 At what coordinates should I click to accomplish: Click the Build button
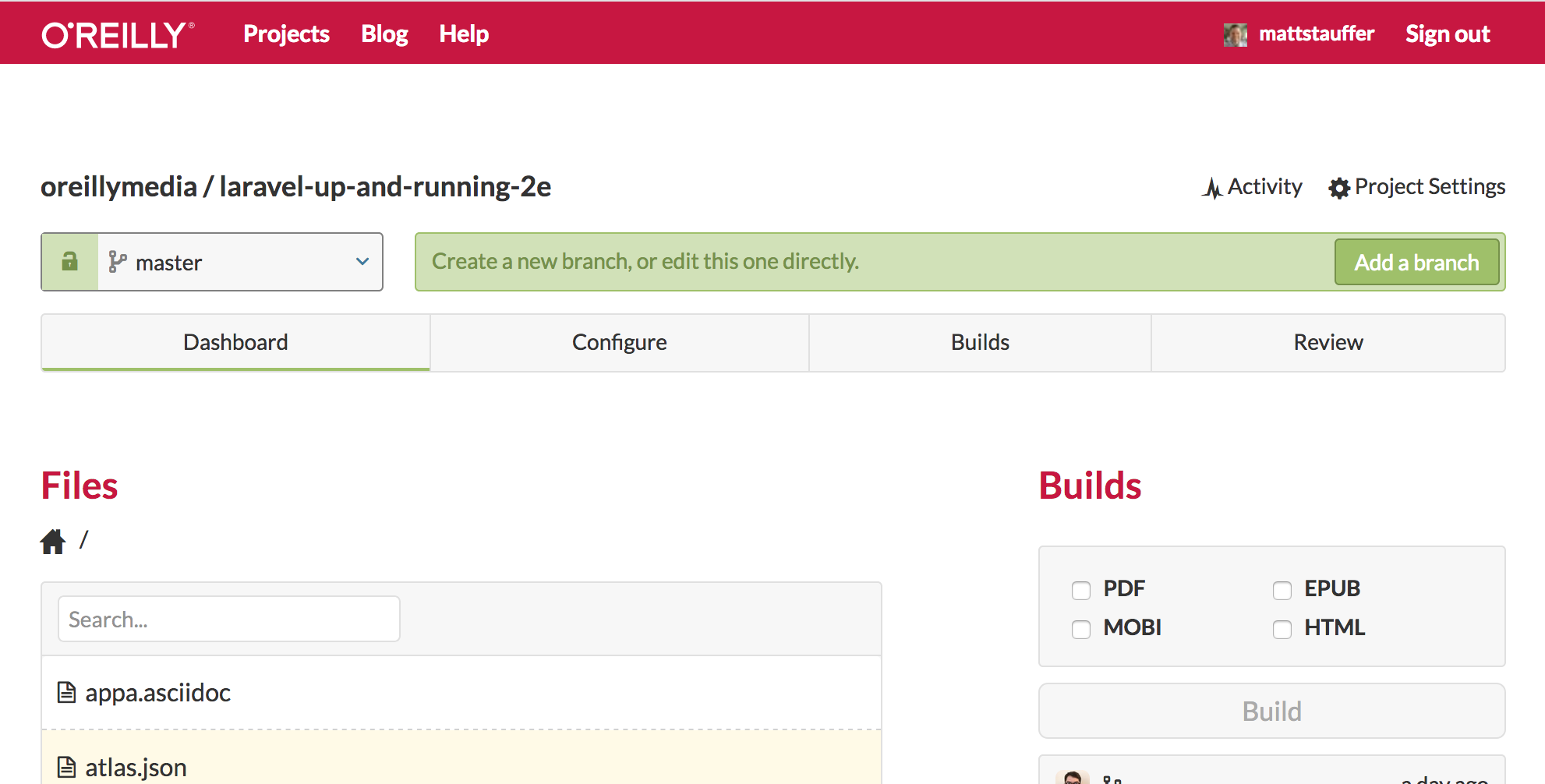tap(1271, 711)
